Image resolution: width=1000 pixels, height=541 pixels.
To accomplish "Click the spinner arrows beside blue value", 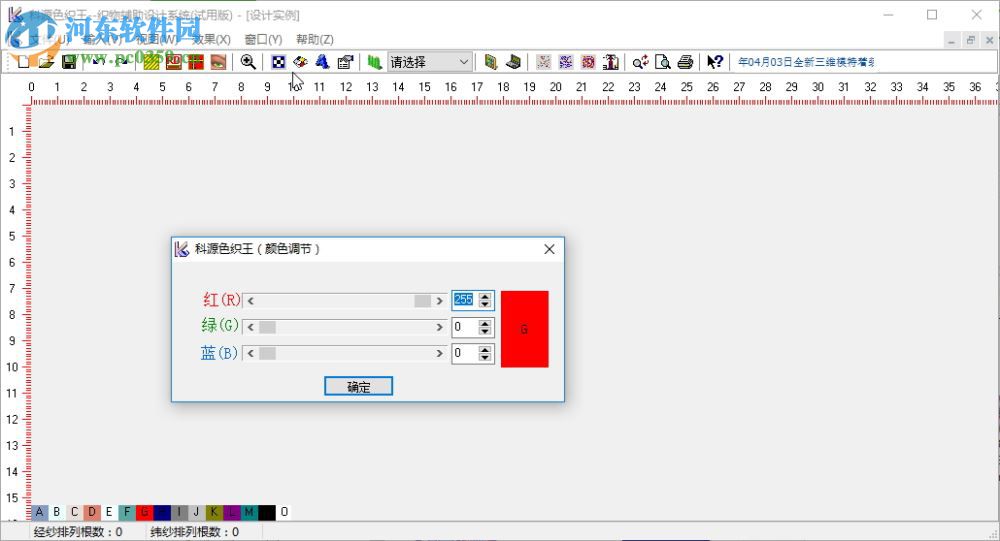I will coord(485,353).
